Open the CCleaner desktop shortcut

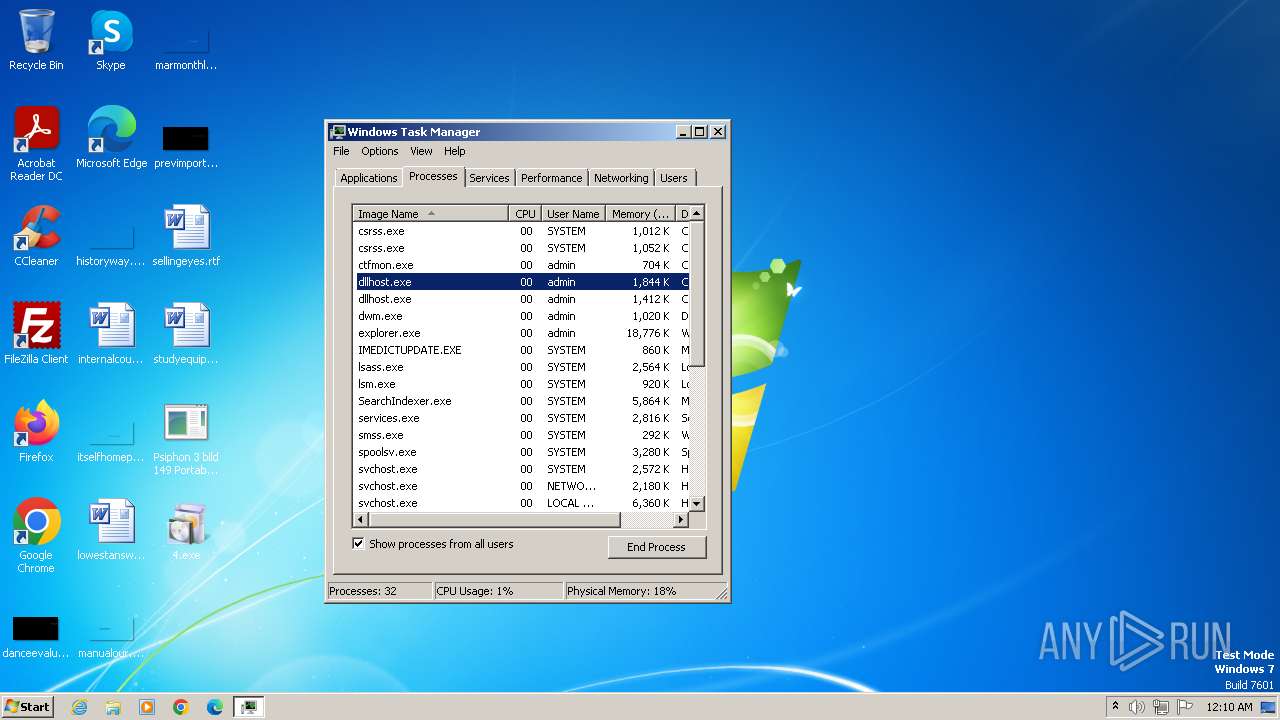point(36,235)
